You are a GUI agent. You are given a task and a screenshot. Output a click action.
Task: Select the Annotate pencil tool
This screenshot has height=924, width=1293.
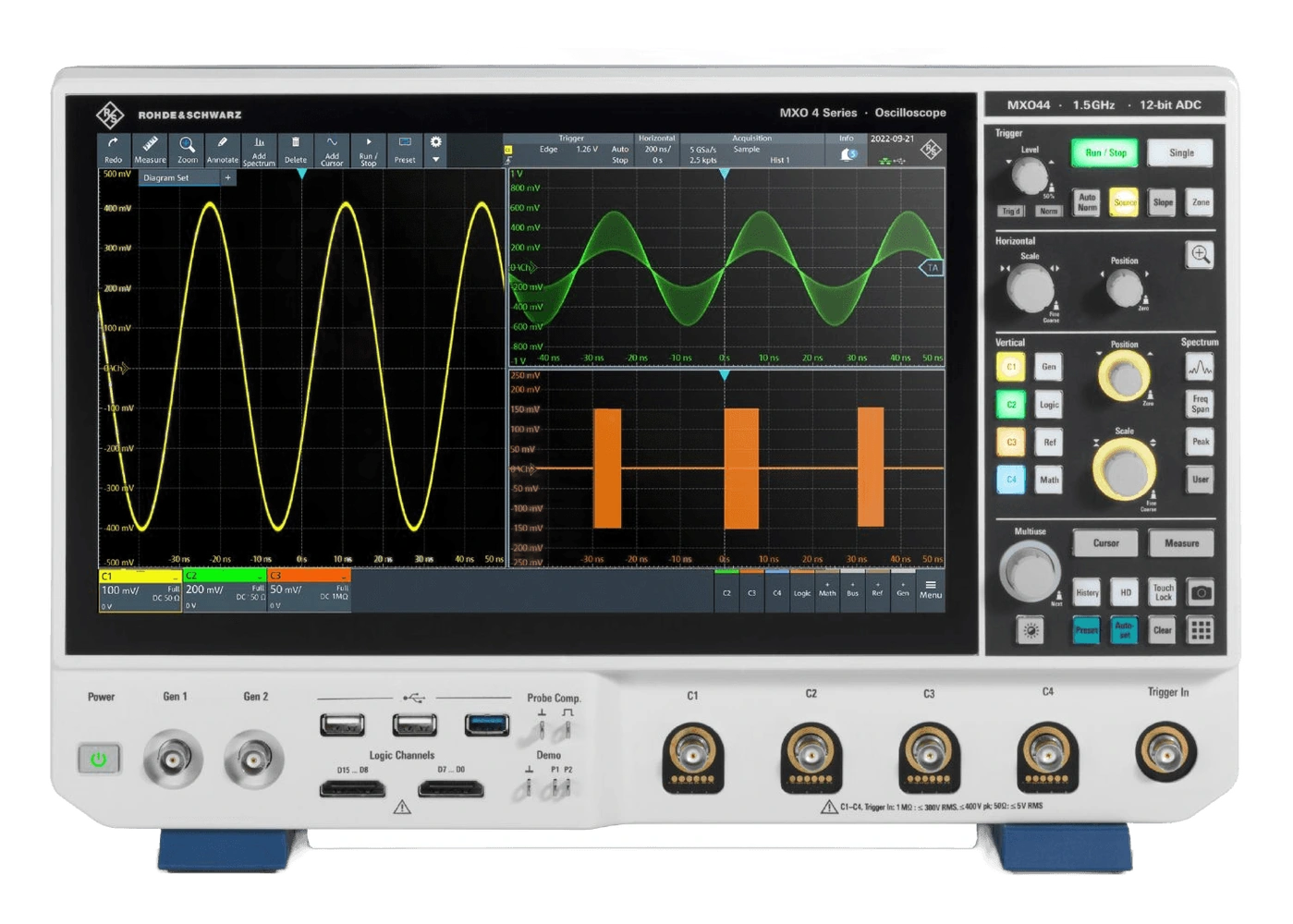coord(223,150)
